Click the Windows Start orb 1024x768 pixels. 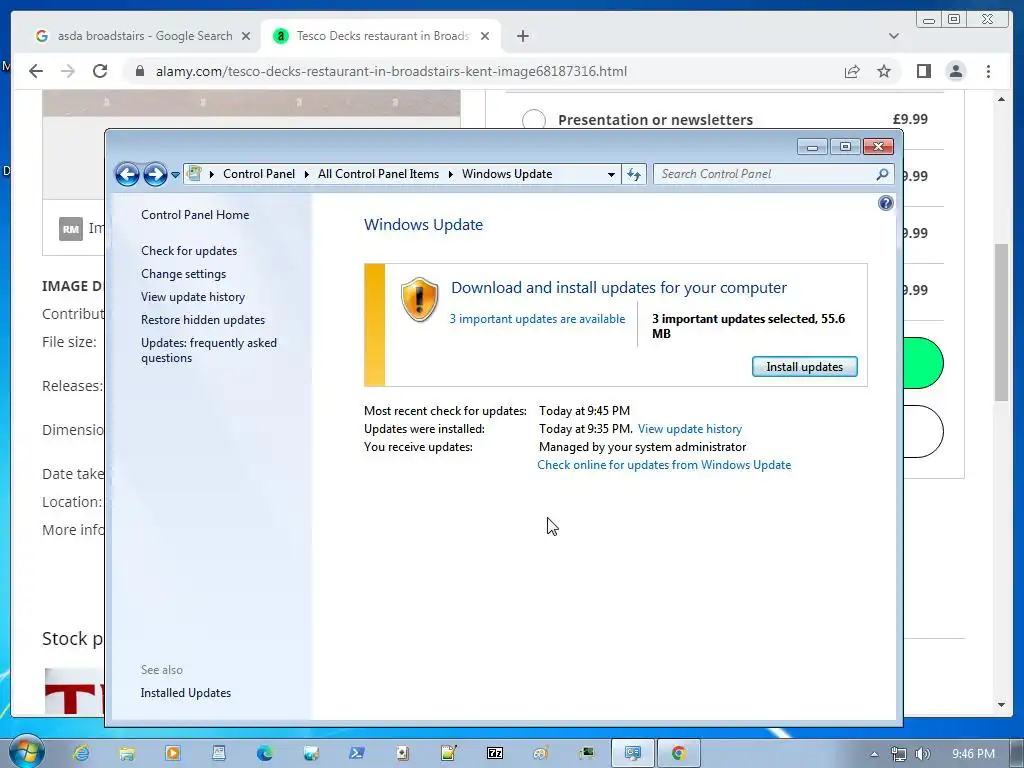26,752
